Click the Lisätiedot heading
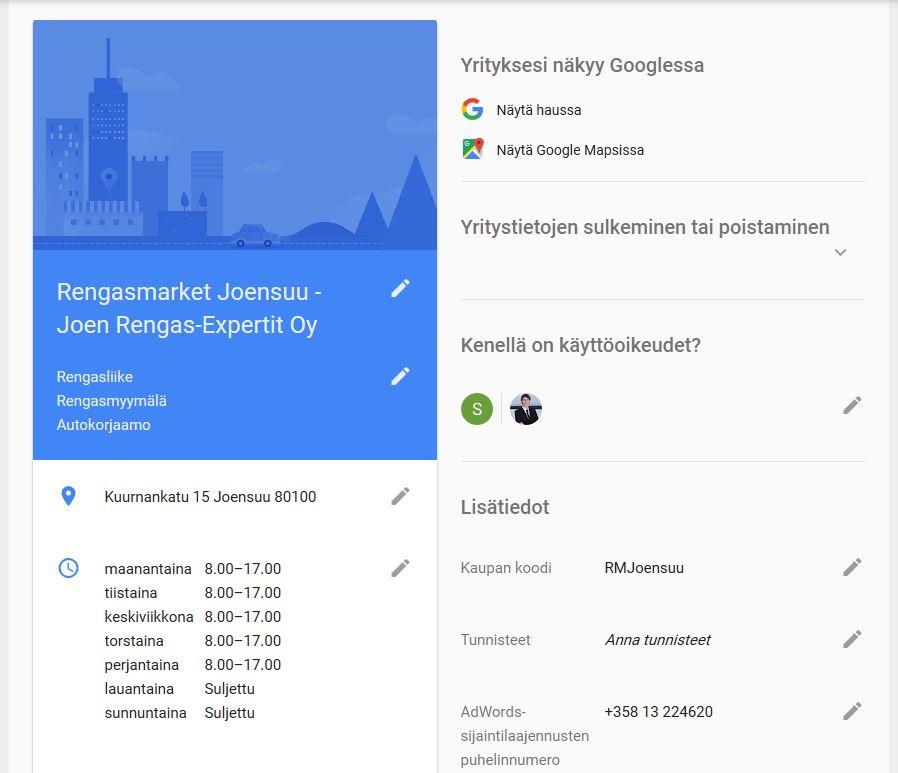This screenshot has height=773, width=898. (505, 507)
